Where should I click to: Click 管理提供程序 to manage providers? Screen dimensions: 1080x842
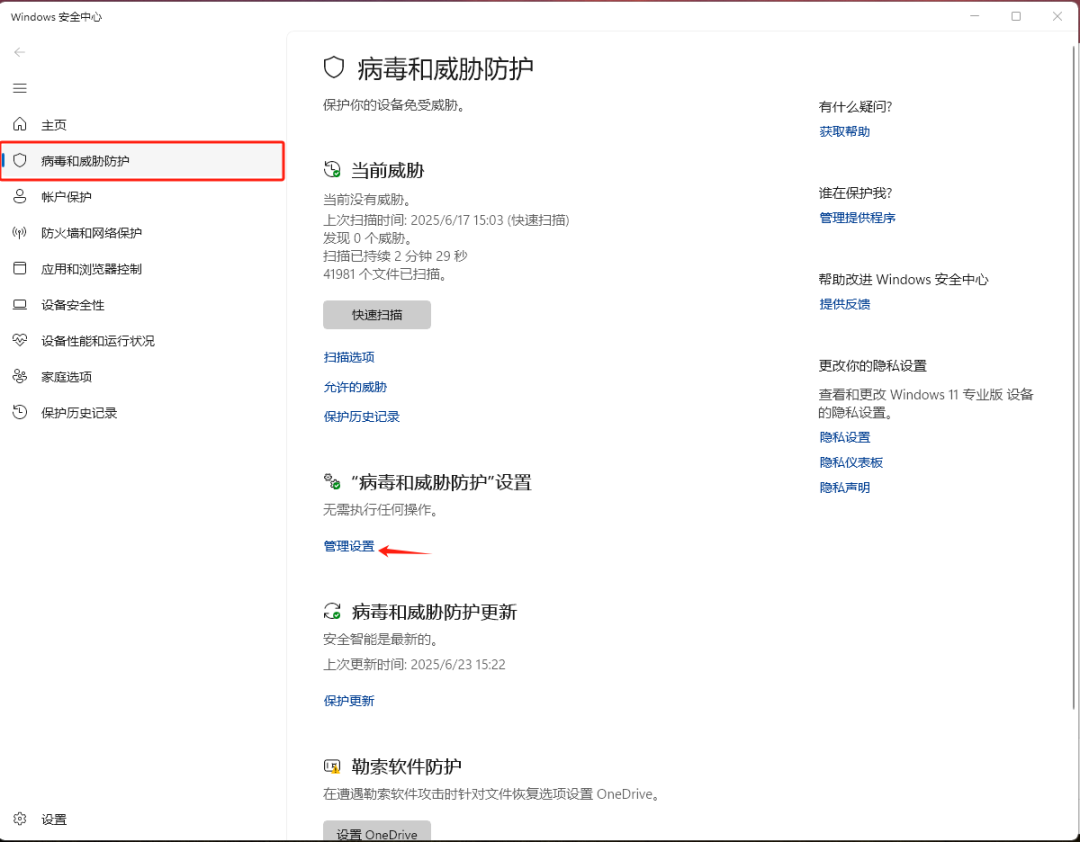[x=856, y=217]
